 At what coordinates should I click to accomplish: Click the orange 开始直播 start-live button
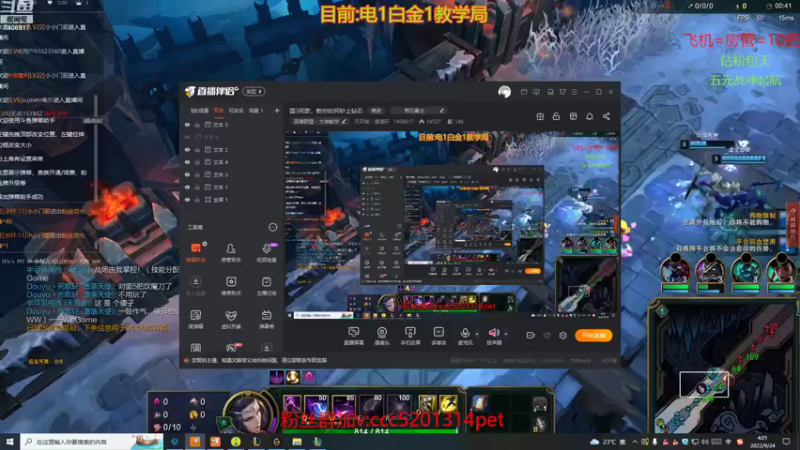pos(593,335)
